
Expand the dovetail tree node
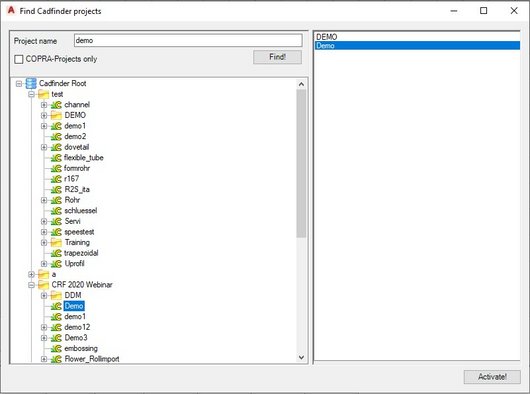44,147
